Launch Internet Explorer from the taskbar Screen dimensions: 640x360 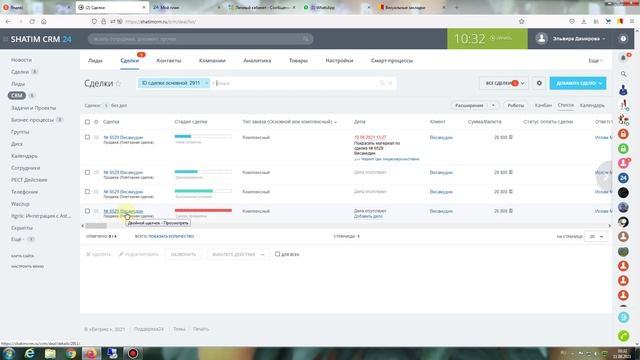tap(29, 353)
